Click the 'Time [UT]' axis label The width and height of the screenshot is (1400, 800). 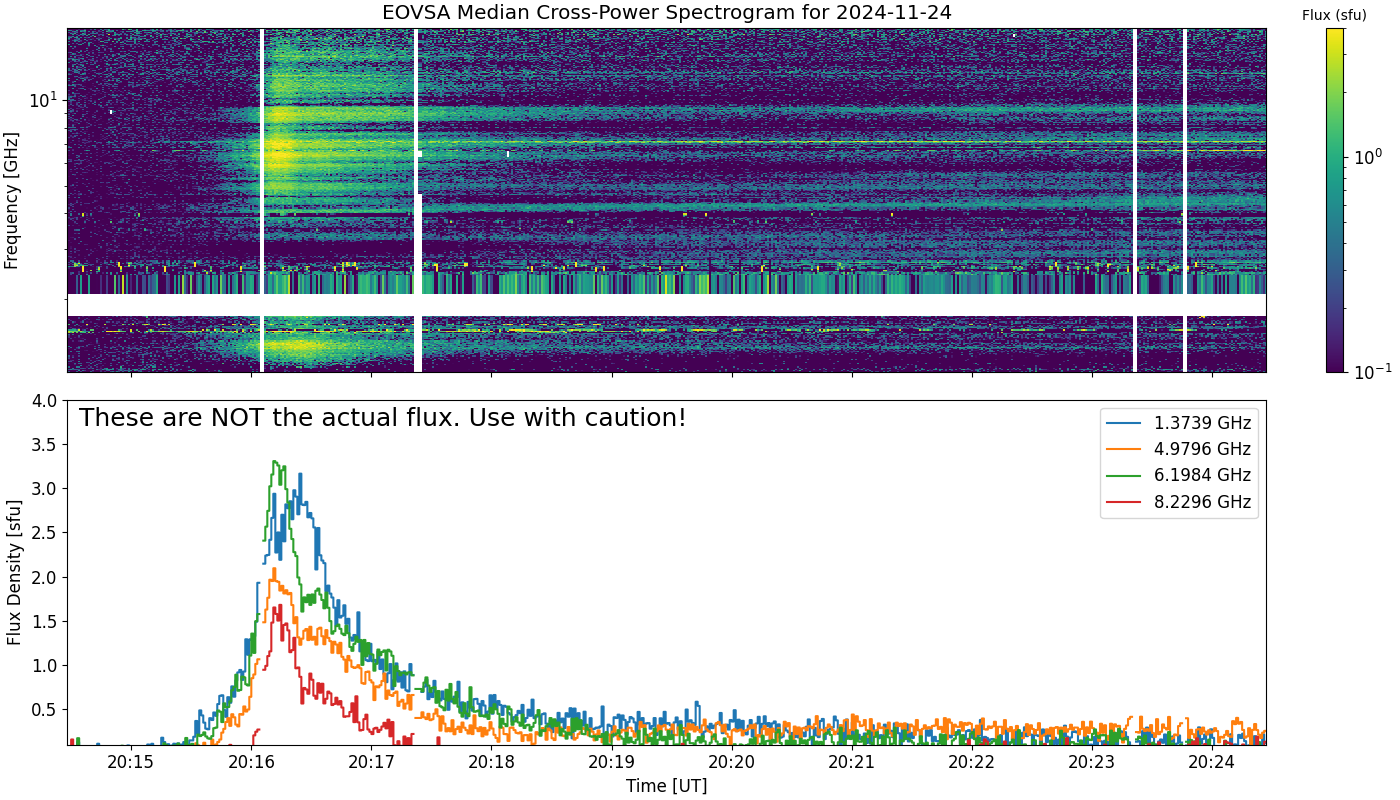click(x=666, y=786)
